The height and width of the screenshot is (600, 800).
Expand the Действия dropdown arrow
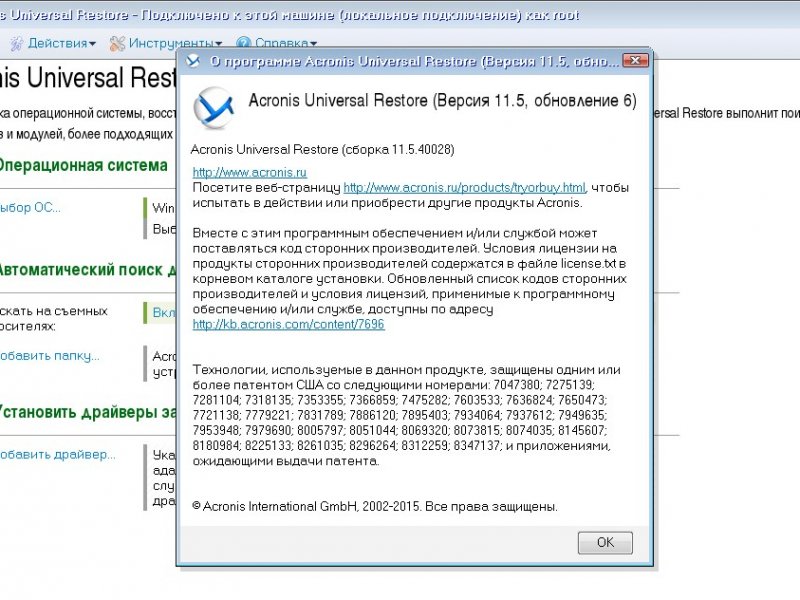(92, 44)
